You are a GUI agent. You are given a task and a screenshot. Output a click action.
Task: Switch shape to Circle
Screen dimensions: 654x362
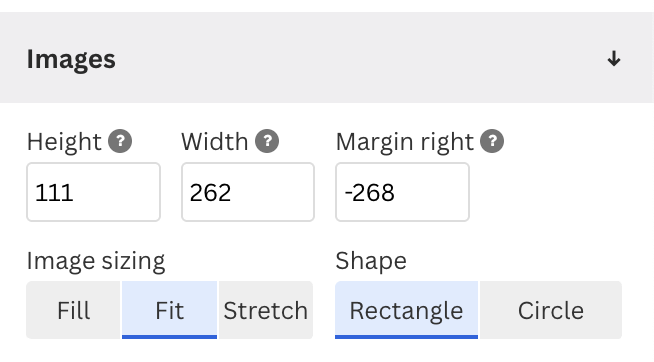pos(551,310)
